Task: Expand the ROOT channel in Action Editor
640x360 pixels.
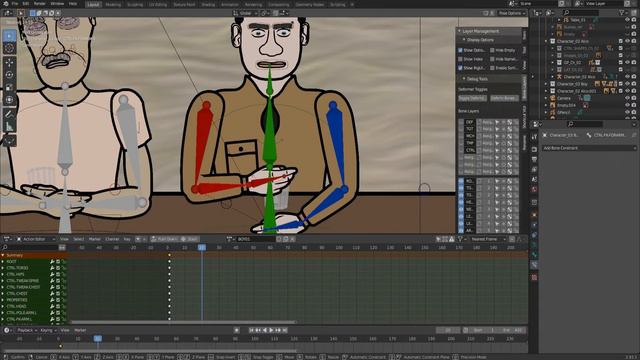Action: click(3, 262)
